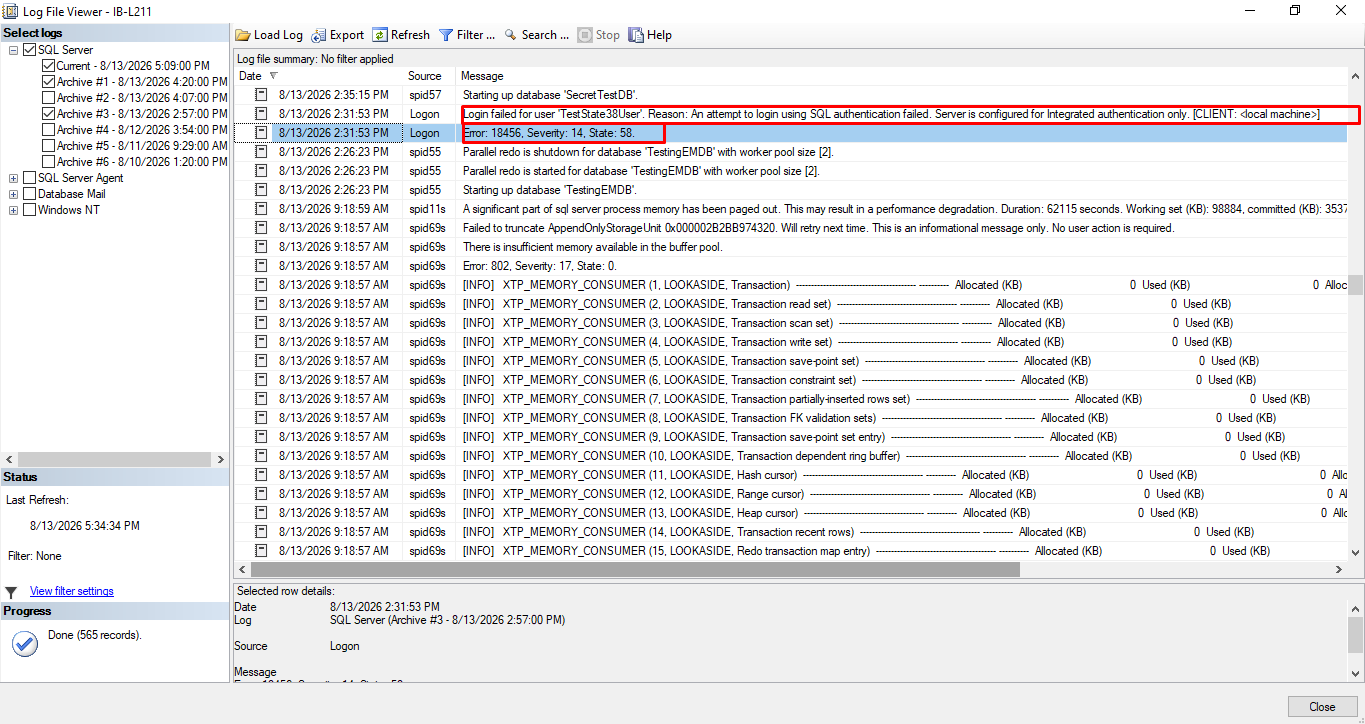
Task: Enable the Database Mail checkbox
Action: pyautogui.click(x=29, y=194)
